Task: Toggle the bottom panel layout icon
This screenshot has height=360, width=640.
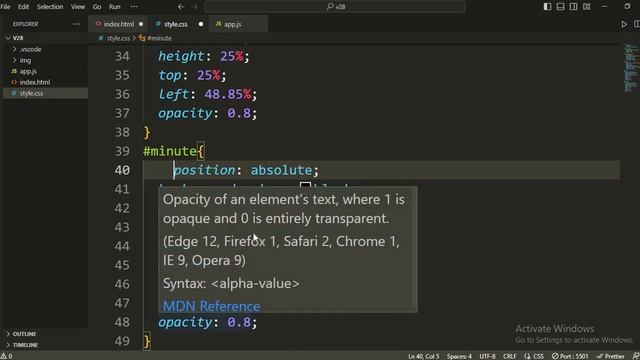Action: 560,7
